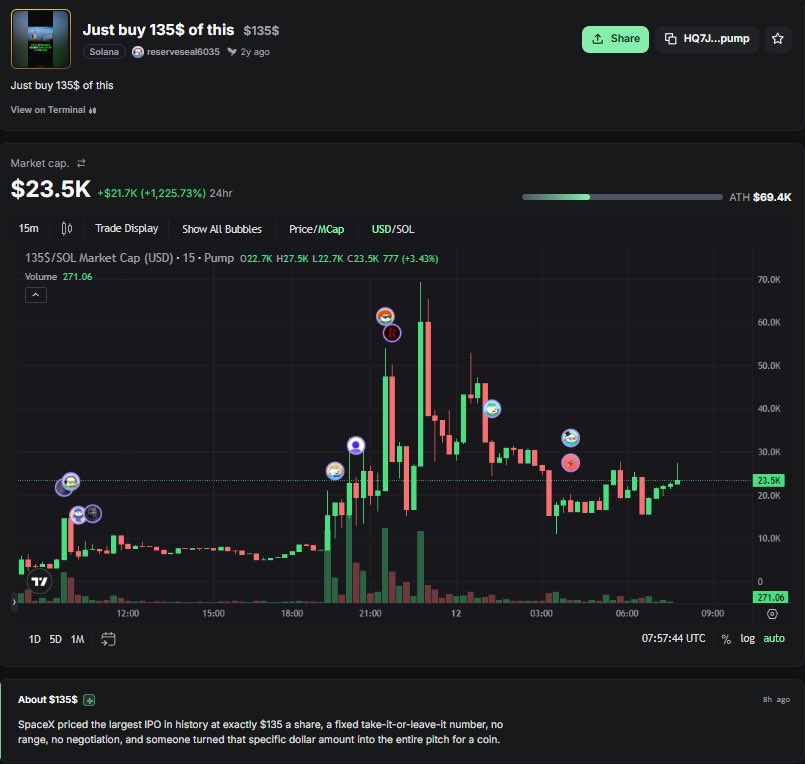Toggle auto scale mode

(x=774, y=638)
